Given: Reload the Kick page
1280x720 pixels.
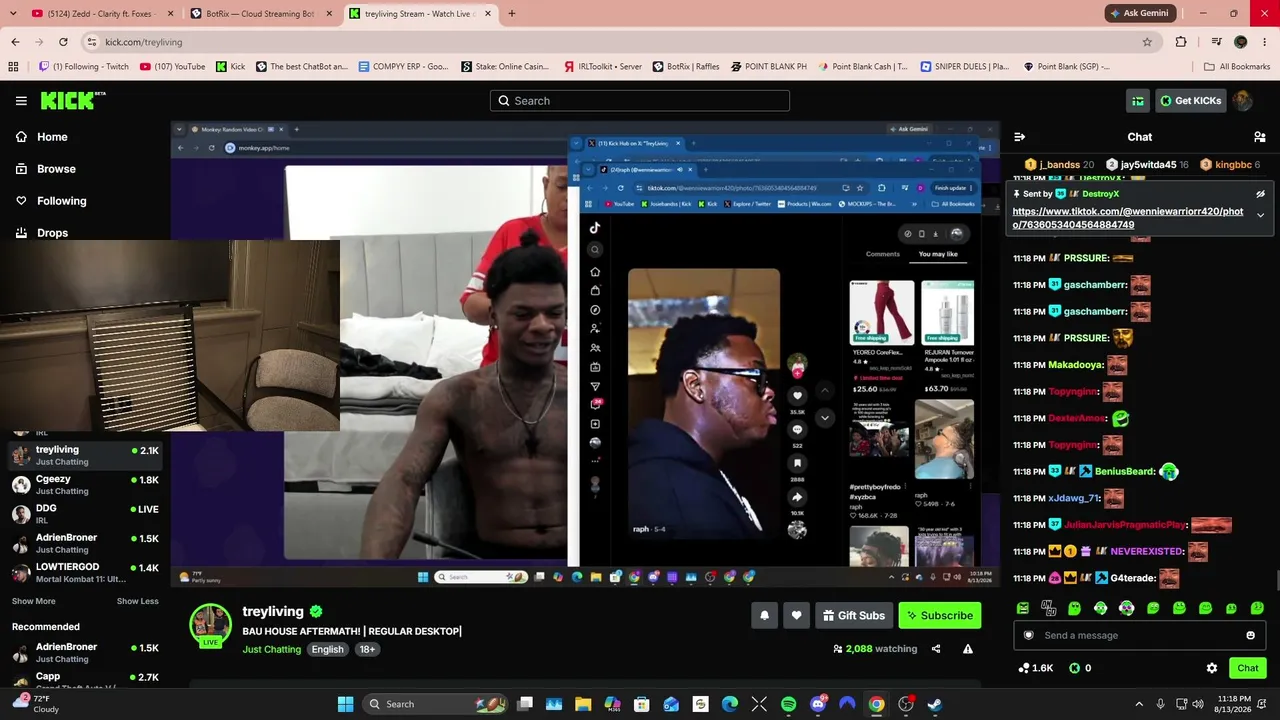Looking at the screenshot, I should click(63, 42).
